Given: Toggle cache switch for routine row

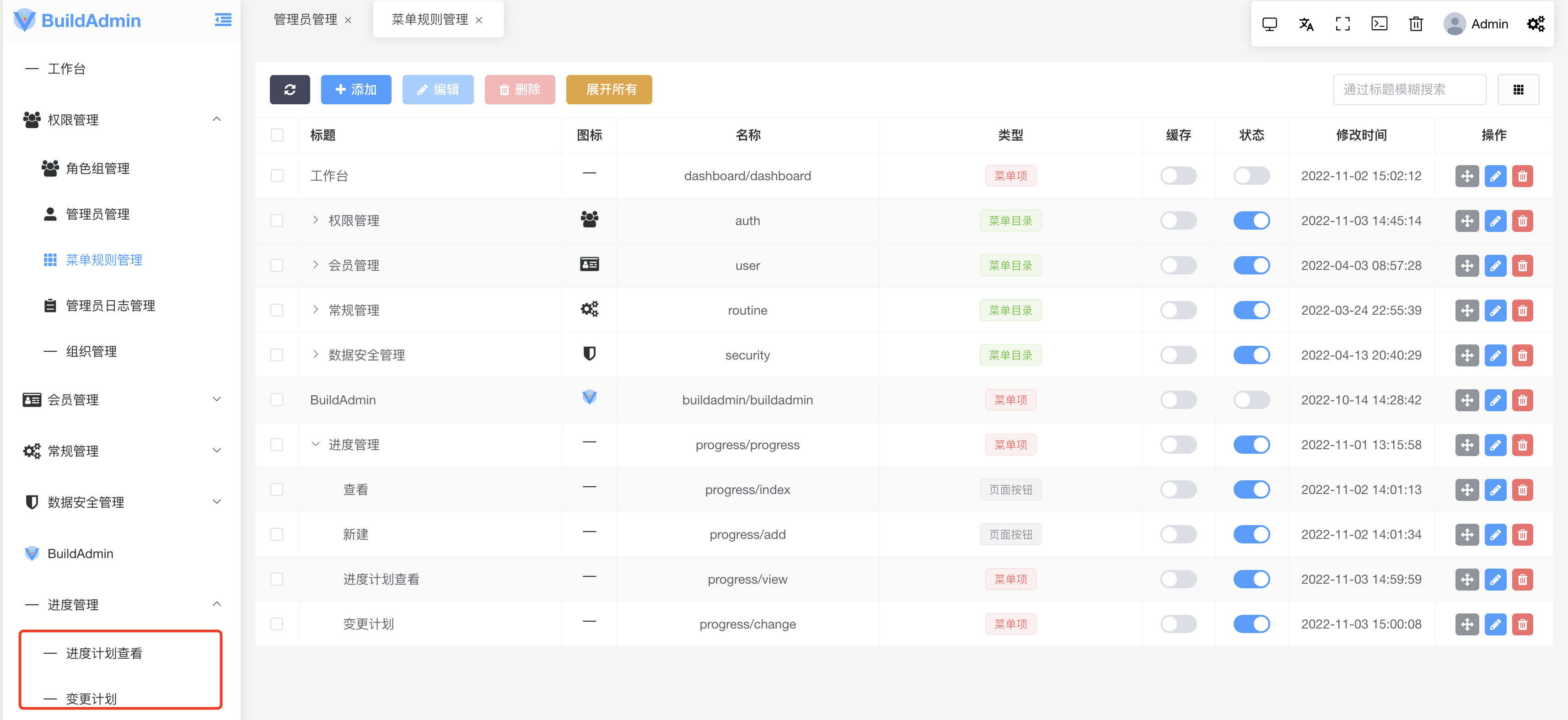Looking at the screenshot, I should coord(1178,311).
